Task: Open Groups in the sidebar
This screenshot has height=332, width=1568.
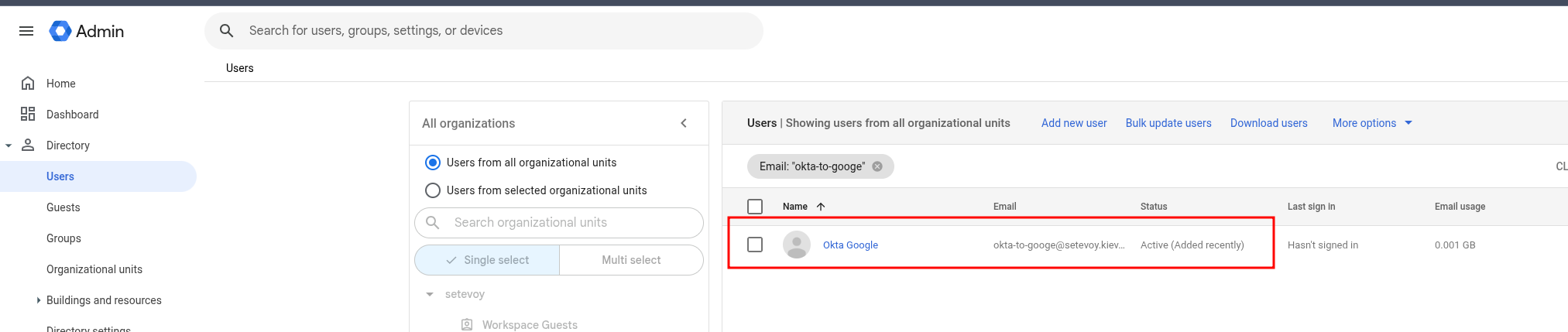Action: (x=63, y=238)
